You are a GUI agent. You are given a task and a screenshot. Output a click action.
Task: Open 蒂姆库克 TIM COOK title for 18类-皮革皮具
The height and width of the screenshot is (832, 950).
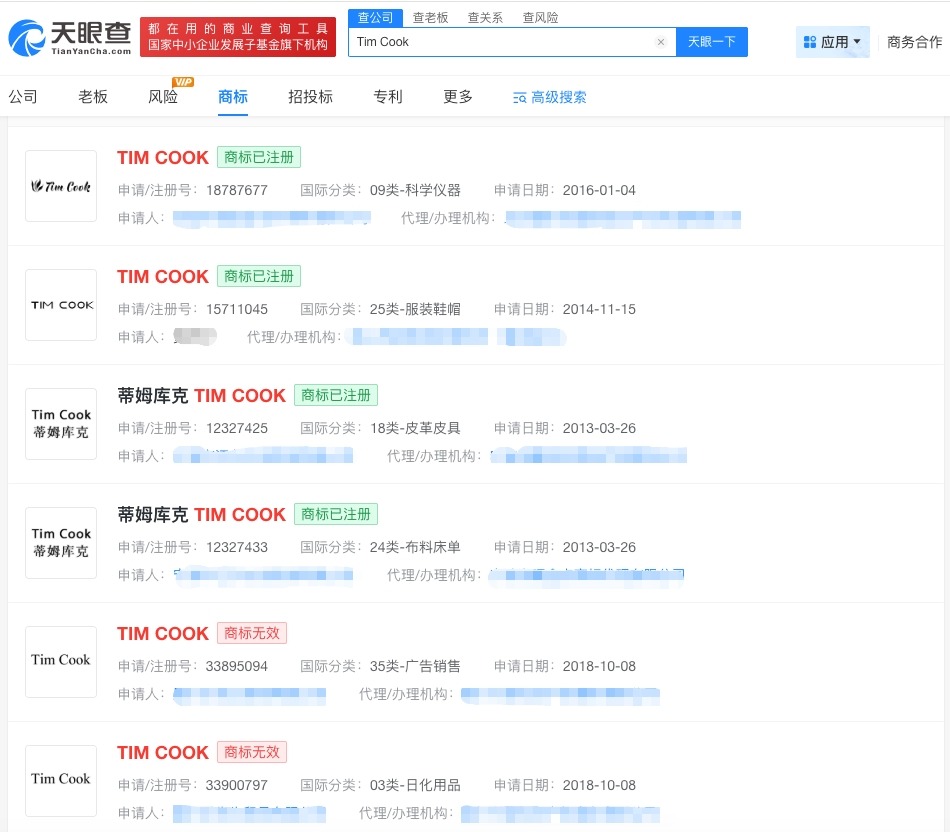[x=201, y=396]
